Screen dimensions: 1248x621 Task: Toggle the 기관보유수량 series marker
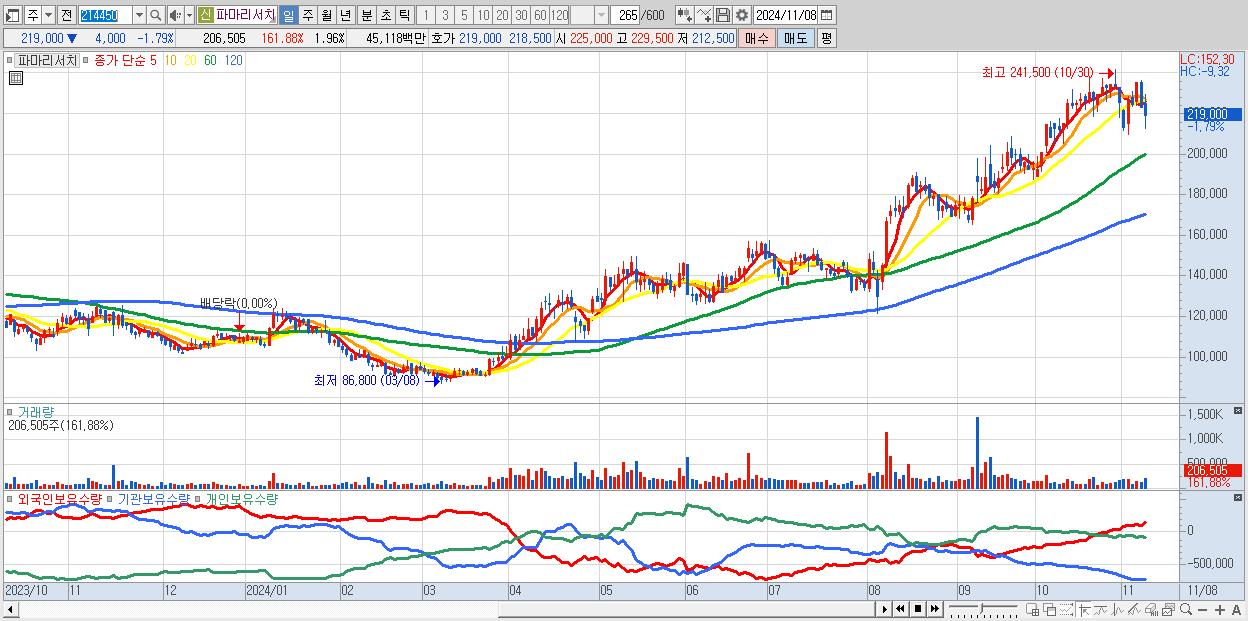click(109, 498)
